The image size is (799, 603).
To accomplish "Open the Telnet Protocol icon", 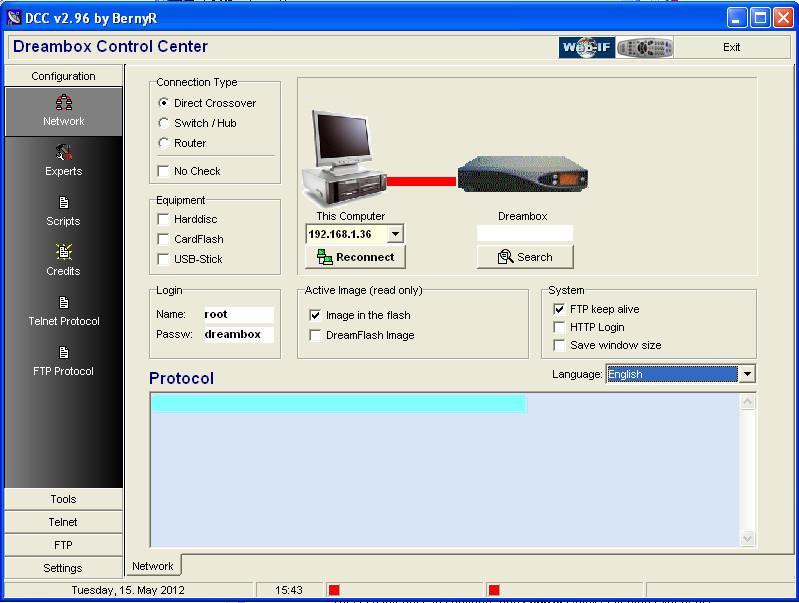I will [x=63, y=303].
